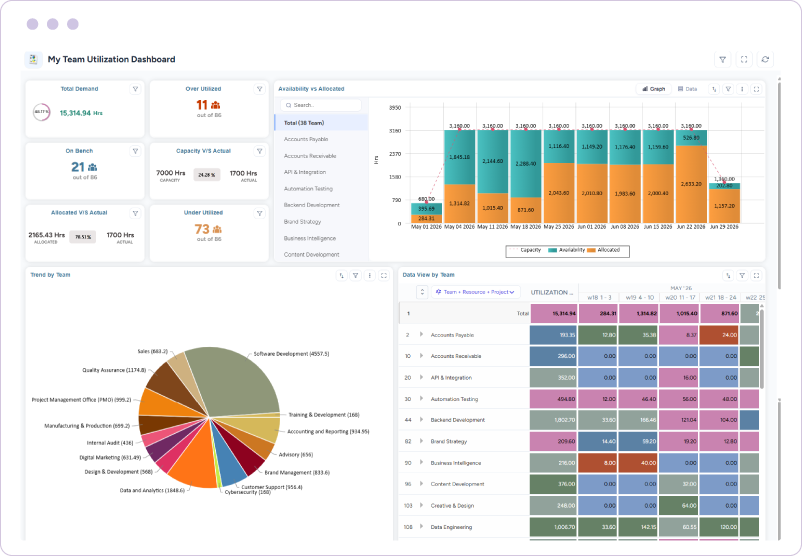The image size is (802, 556).
Task: Toggle Availability series in the chart legend
Action: coord(567,250)
